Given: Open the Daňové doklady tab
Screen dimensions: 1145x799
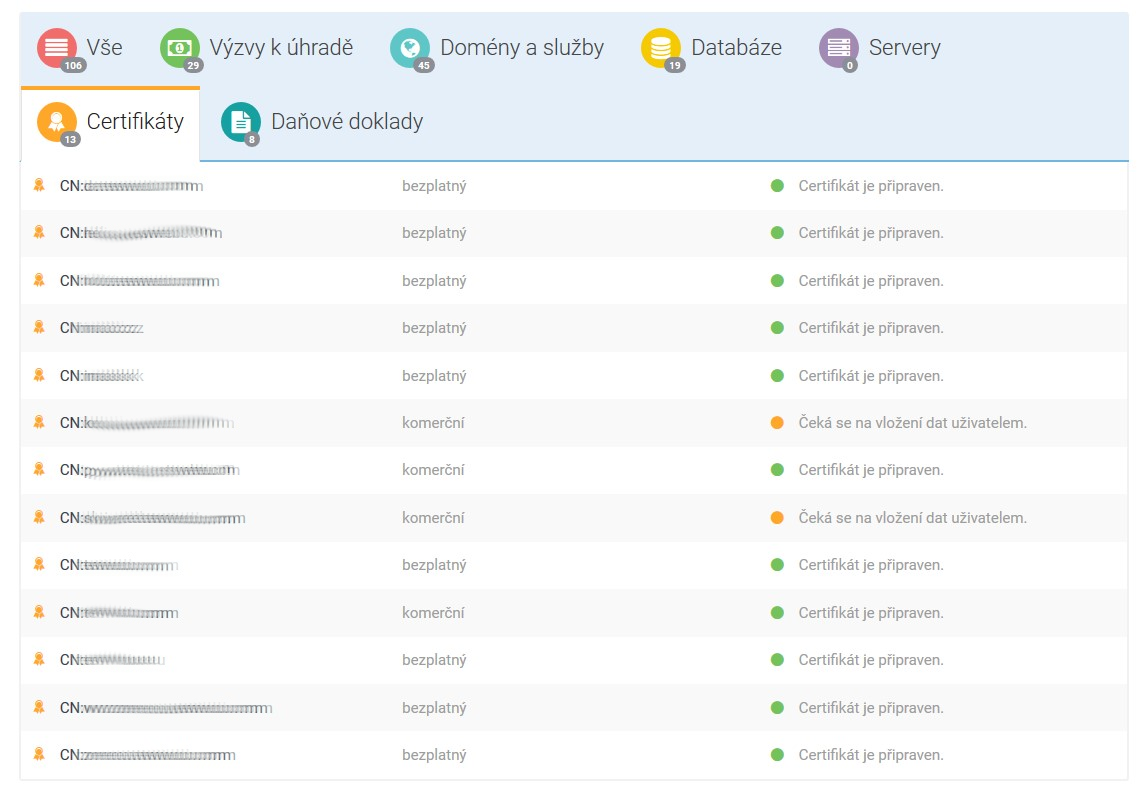Looking at the screenshot, I should click(346, 122).
